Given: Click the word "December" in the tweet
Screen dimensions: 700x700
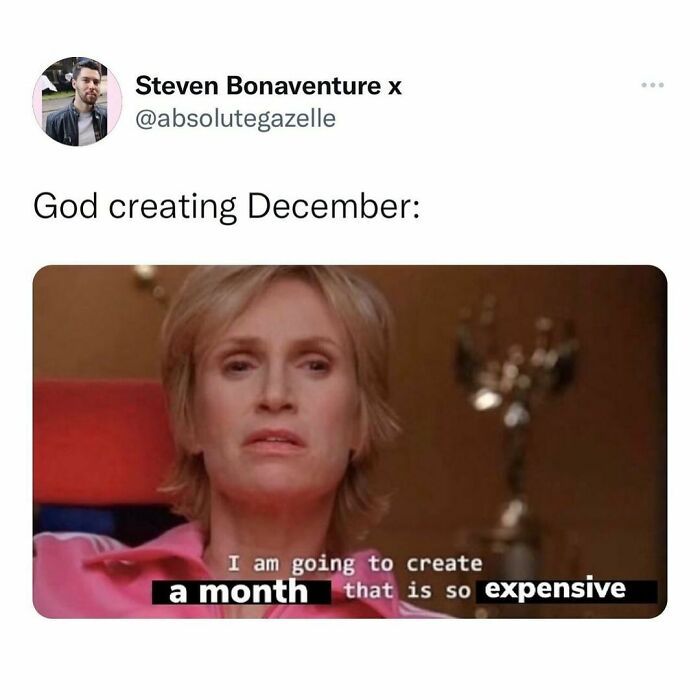Looking at the screenshot, I should [331, 206].
